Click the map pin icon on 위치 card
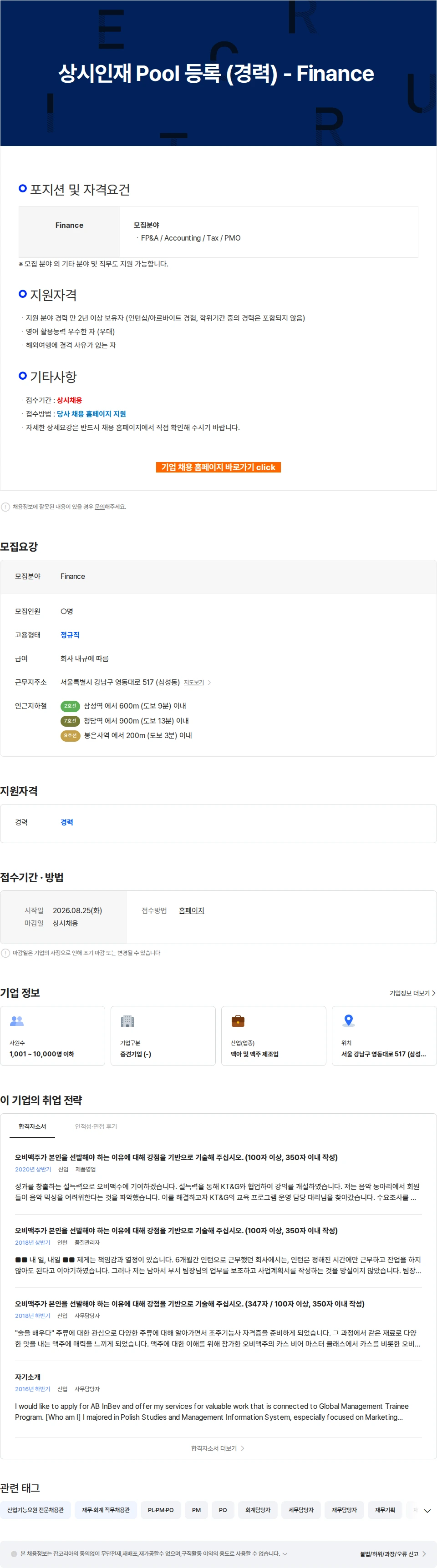Image resolution: width=437 pixels, height=1568 pixels. click(x=349, y=1021)
